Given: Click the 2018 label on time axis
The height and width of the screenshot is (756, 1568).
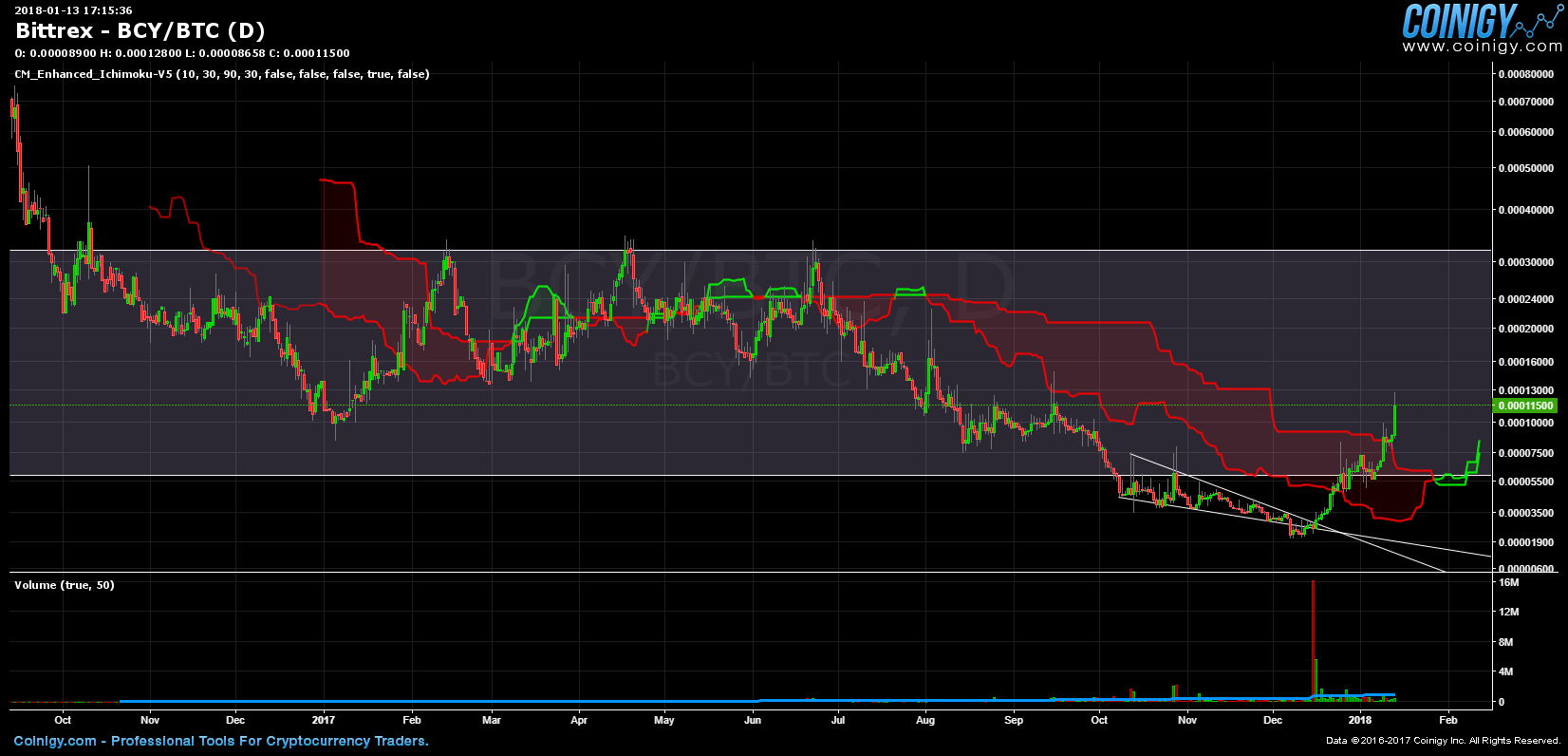Looking at the screenshot, I should (1360, 720).
